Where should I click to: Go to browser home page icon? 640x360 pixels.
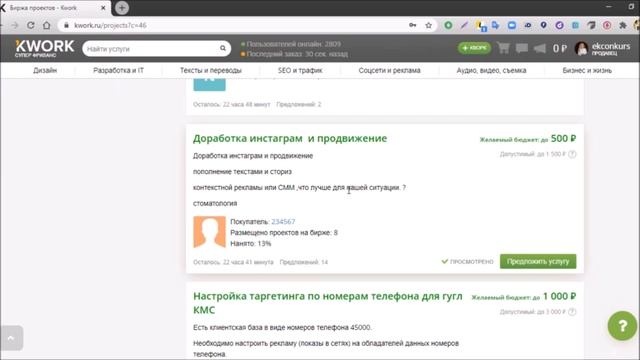coord(47,25)
